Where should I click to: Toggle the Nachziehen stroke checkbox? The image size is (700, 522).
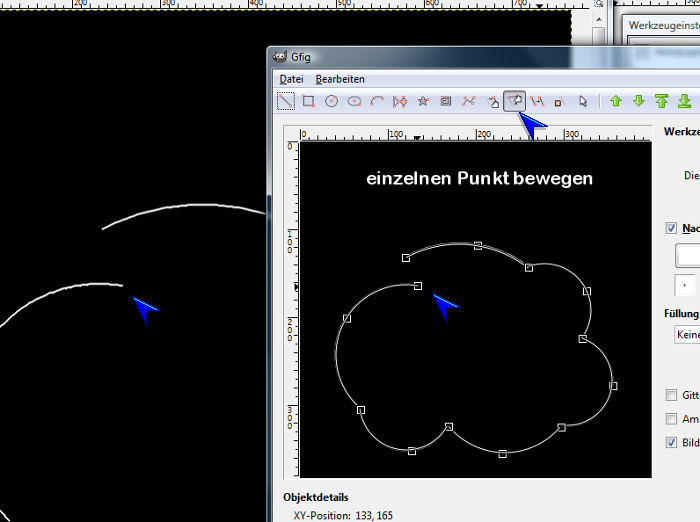pos(671,228)
